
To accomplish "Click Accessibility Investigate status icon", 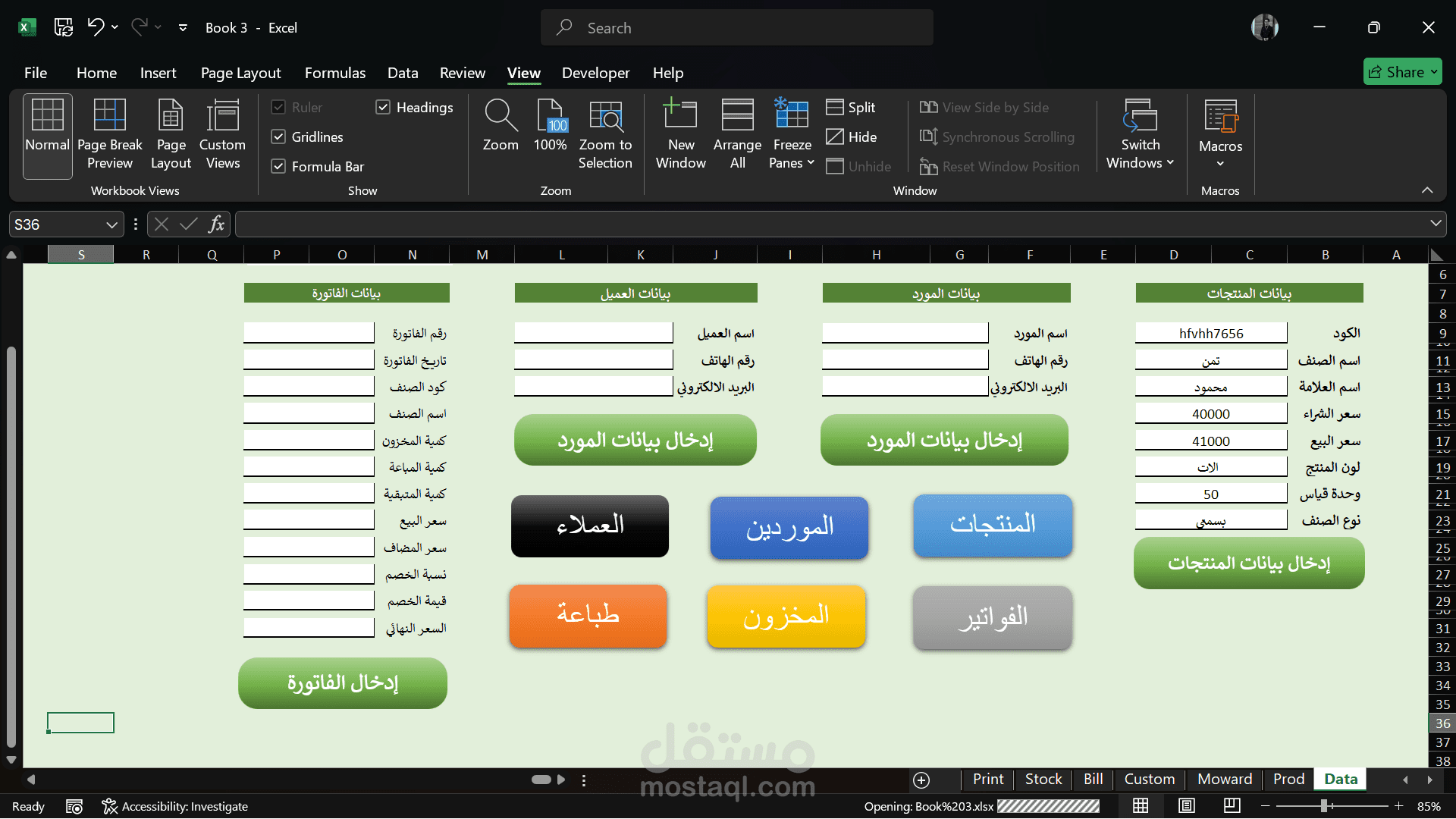I will point(110,806).
